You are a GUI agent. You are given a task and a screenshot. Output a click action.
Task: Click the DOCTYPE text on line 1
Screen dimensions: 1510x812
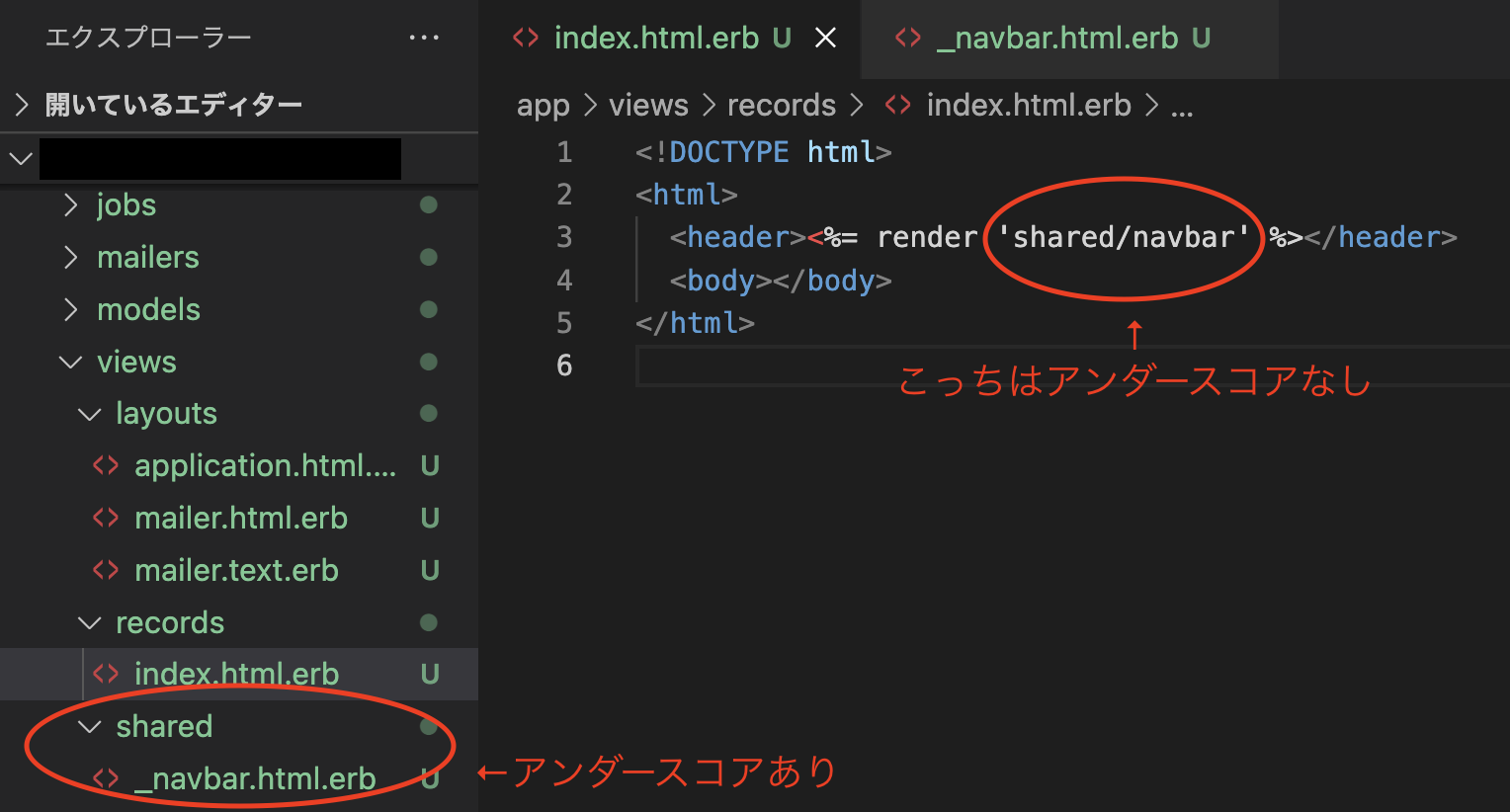coord(729,152)
